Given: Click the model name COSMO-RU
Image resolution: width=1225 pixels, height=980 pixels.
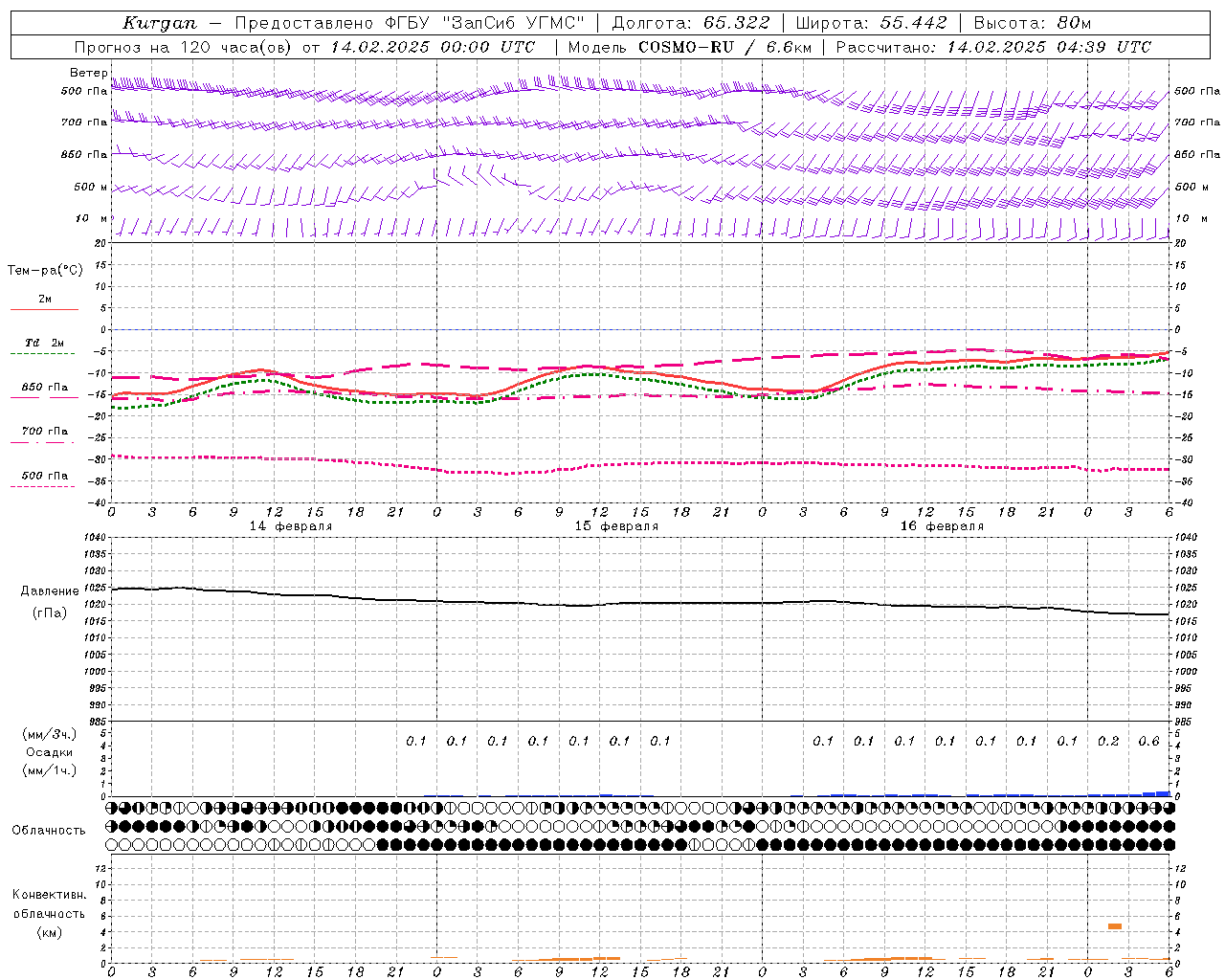Looking at the screenshot, I should pos(686,47).
